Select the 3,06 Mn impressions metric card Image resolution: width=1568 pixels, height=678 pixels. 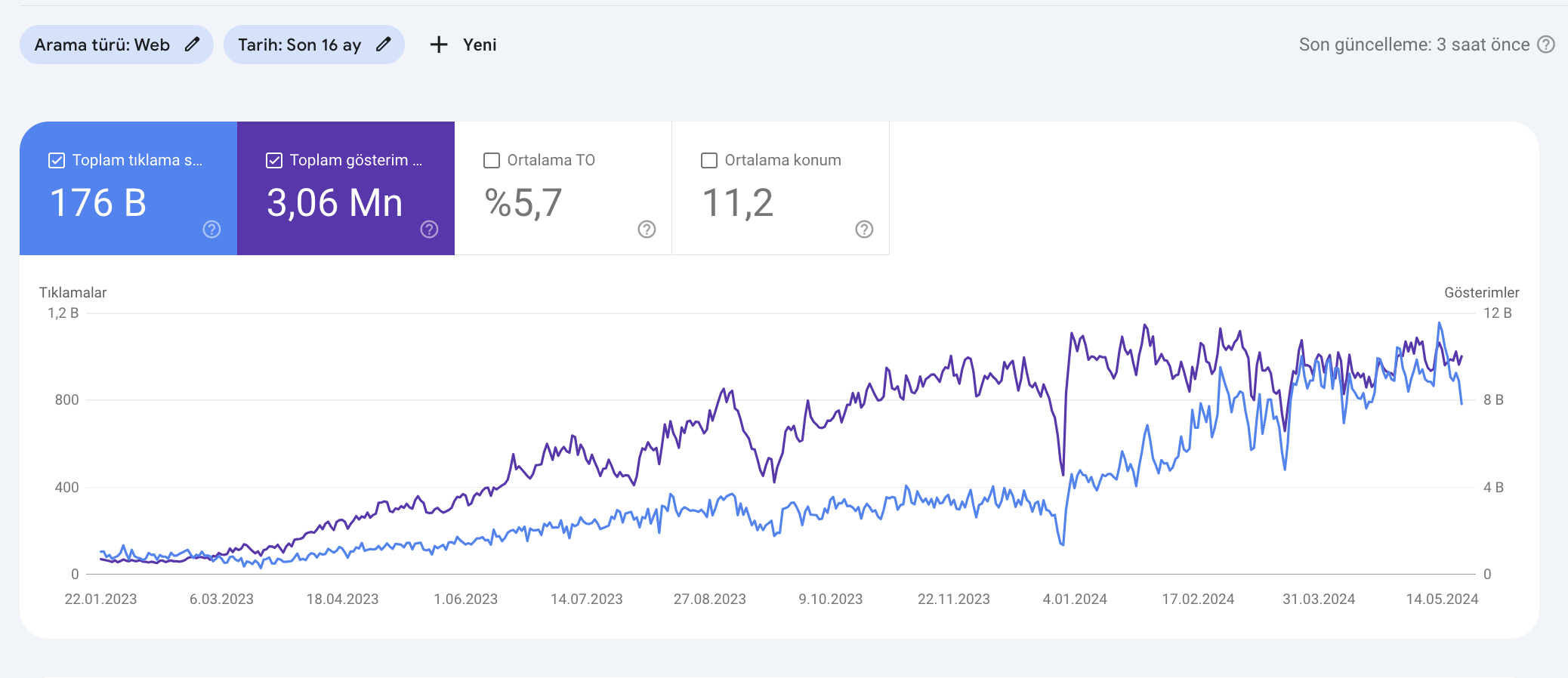[x=346, y=188]
